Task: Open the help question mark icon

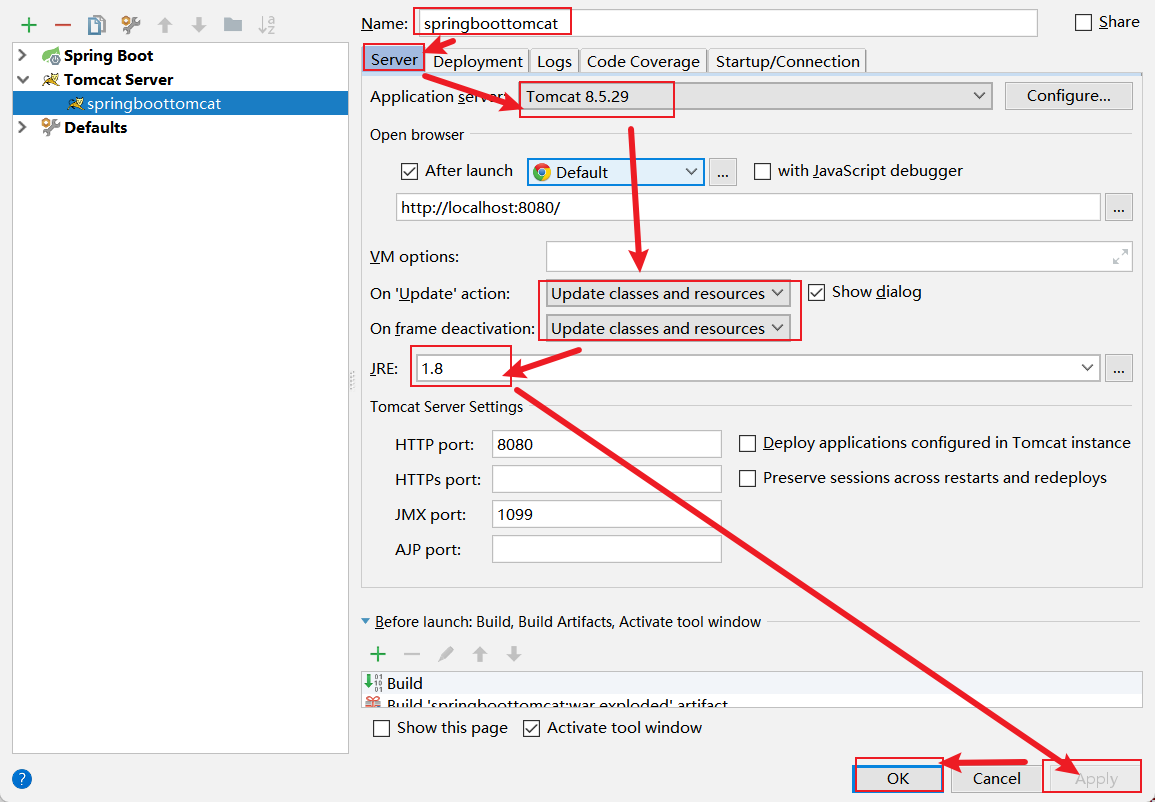Action: point(22,778)
